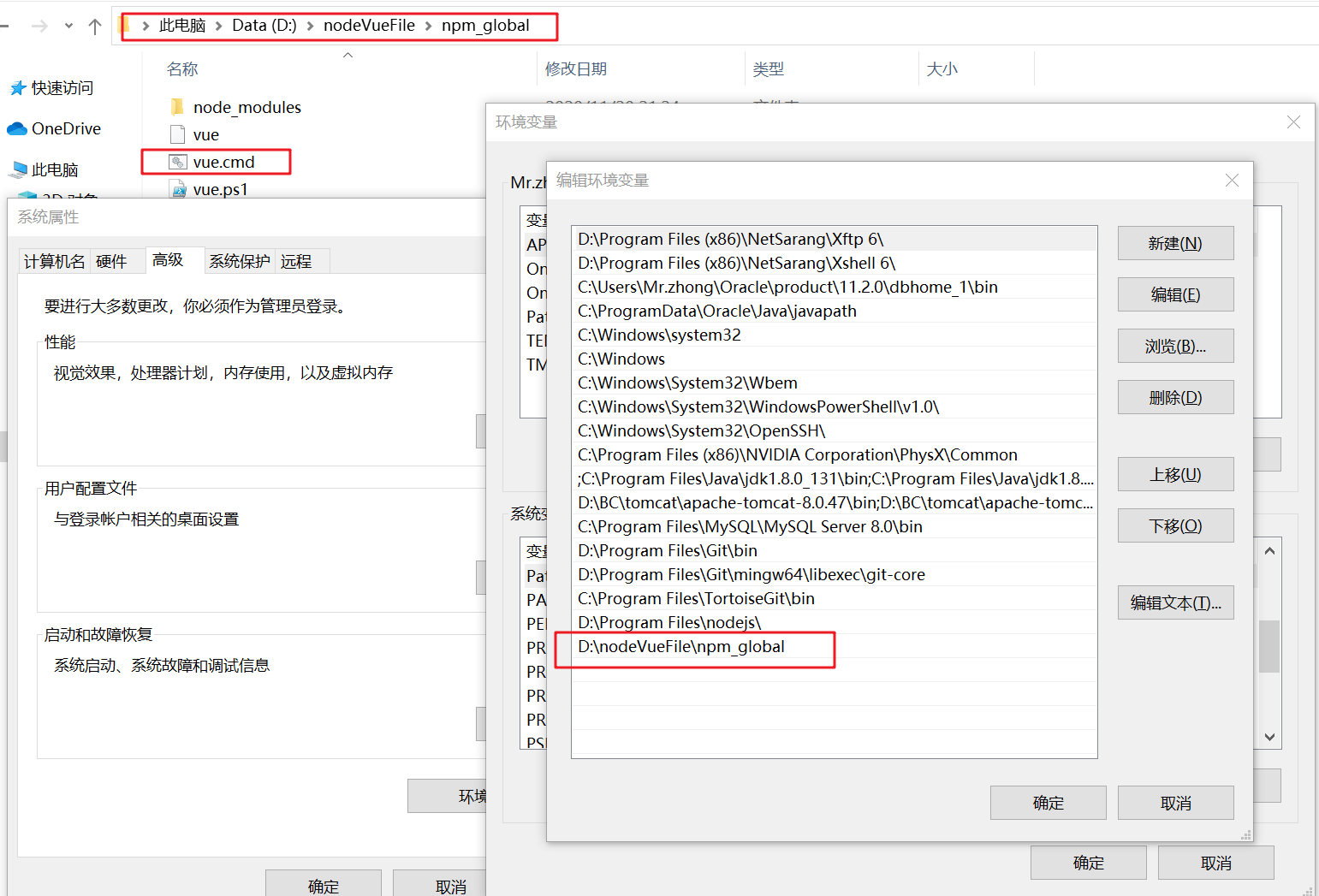Click 编辑文本(T)... button
The height and width of the screenshot is (896, 1319).
pyautogui.click(x=1175, y=602)
